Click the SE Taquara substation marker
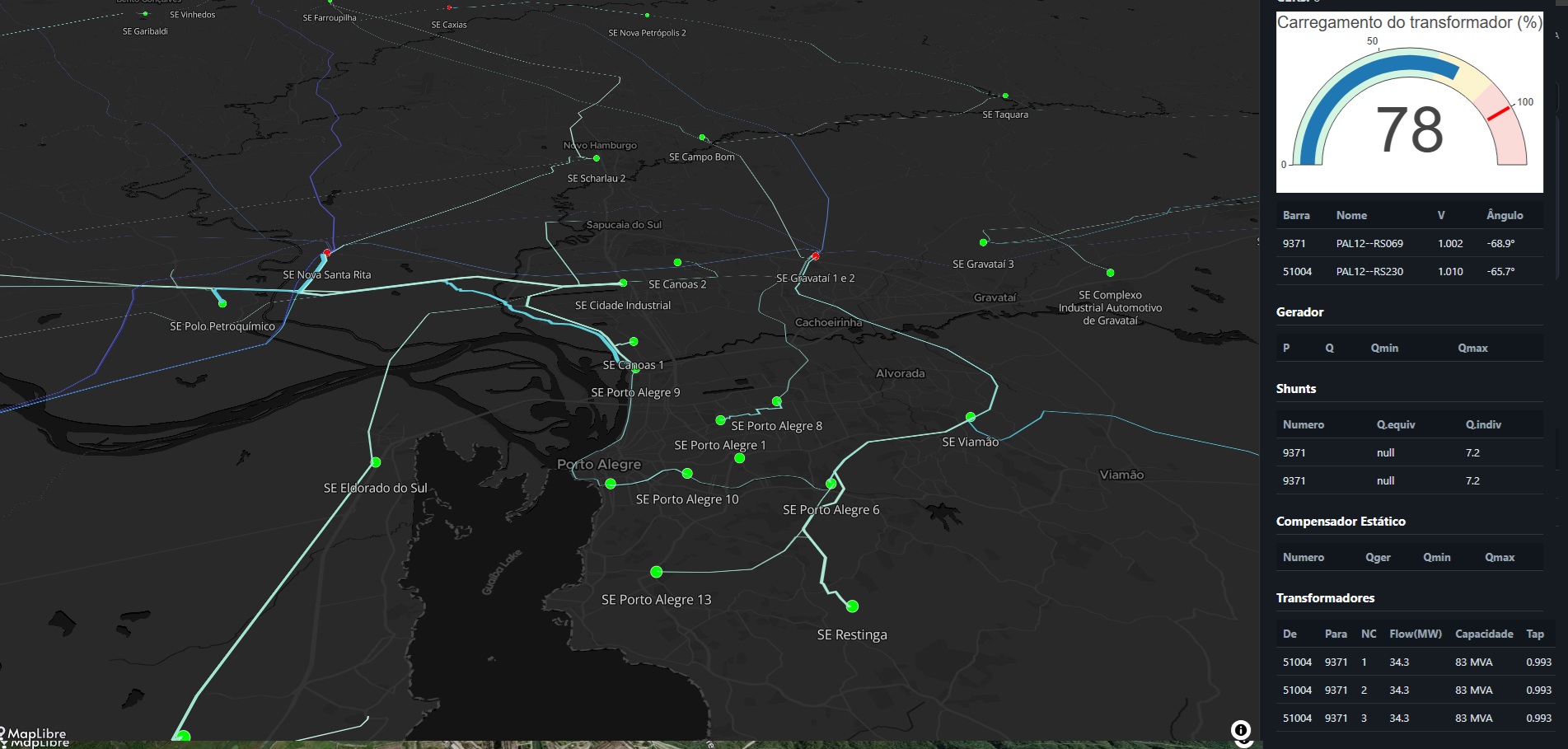Screen dimensions: 1568x749 [x=1005, y=96]
